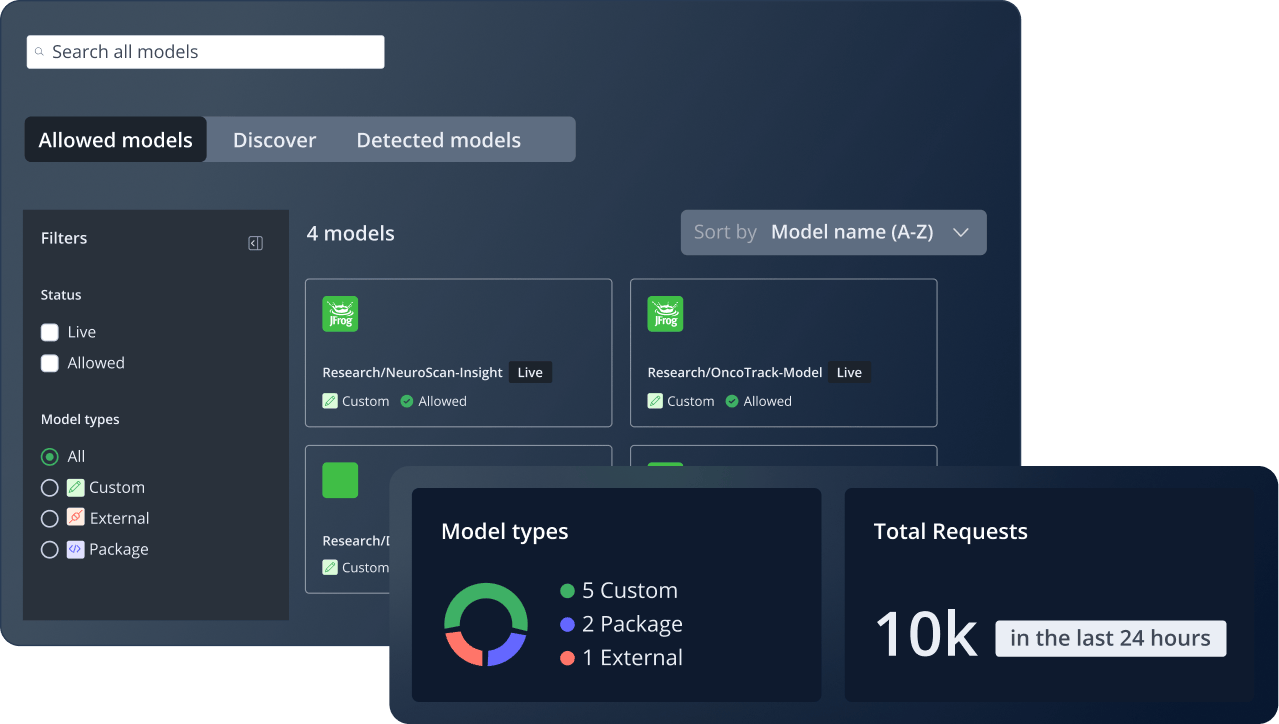The image size is (1279, 724).
Task: Click the green Allowed checkmark on OncoTrack-Model
Action: (x=732, y=401)
